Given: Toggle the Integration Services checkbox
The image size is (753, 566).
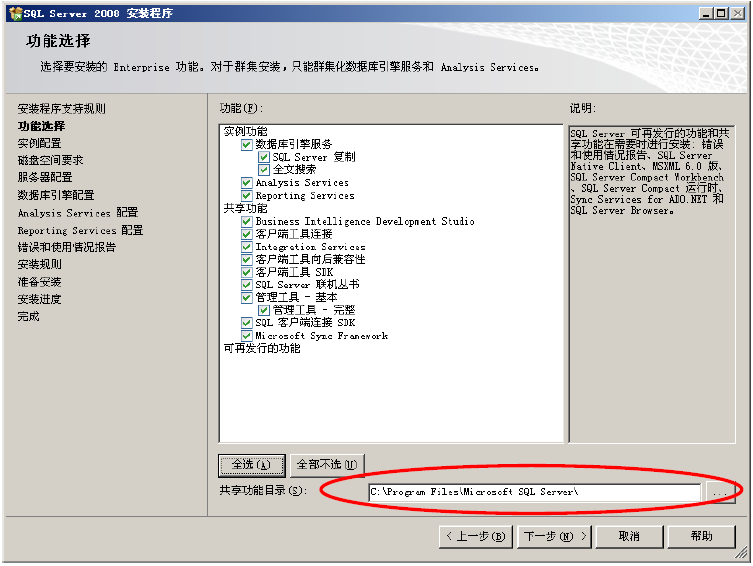Looking at the screenshot, I should click(246, 247).
